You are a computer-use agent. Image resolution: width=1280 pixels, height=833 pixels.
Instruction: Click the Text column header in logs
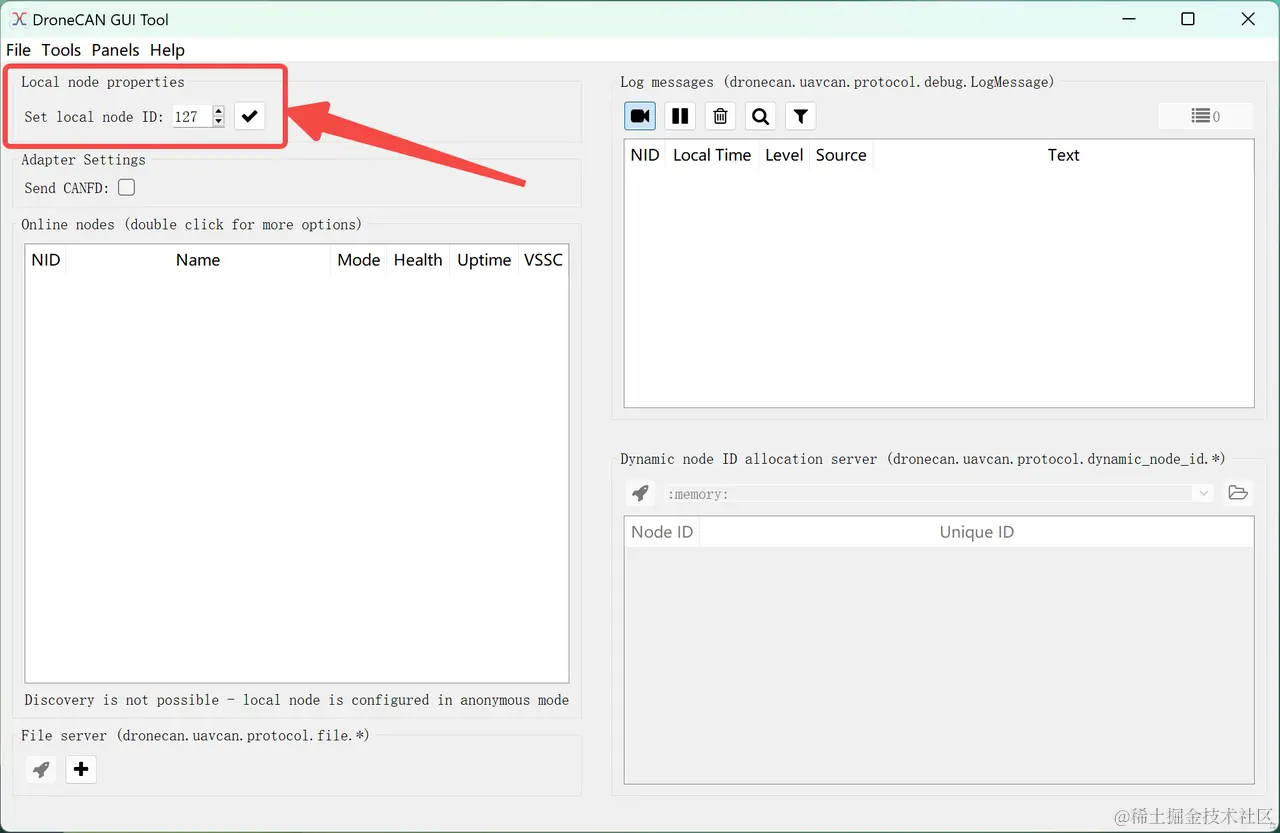click(x=1063, y=155)
